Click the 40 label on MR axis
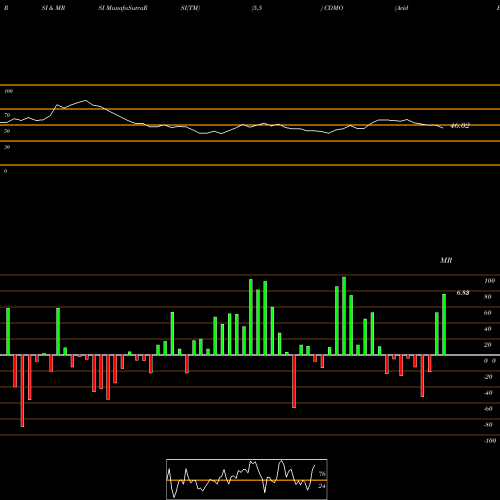 click(x=488, y=329)
